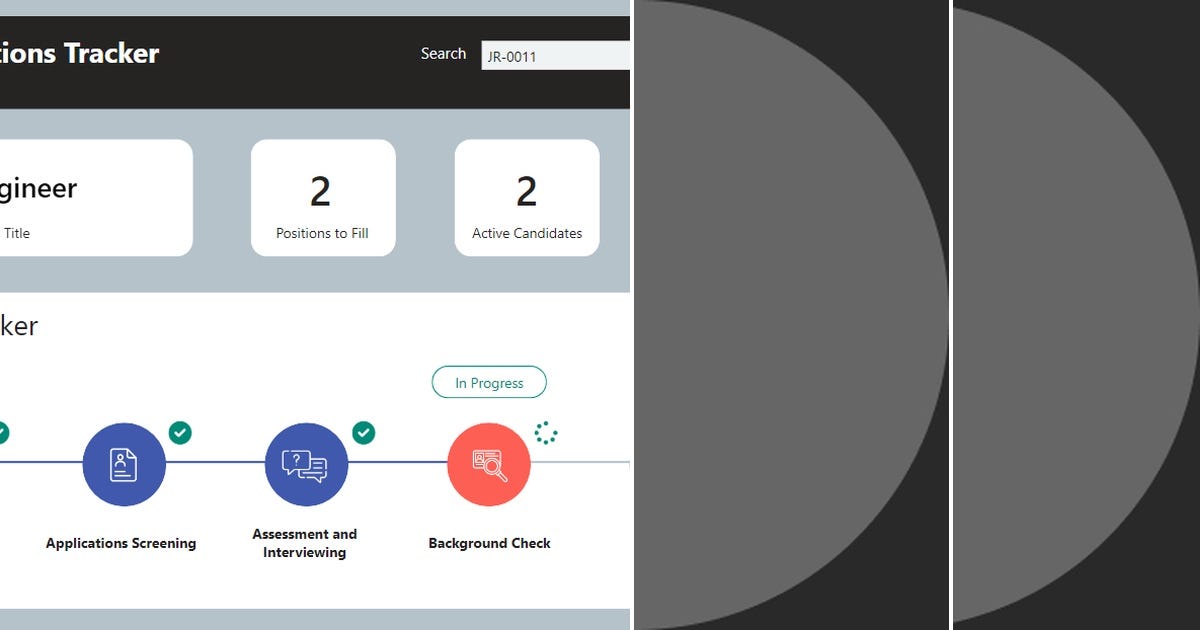Click the green checkmark above Applications Screening

tap(181, 433)
